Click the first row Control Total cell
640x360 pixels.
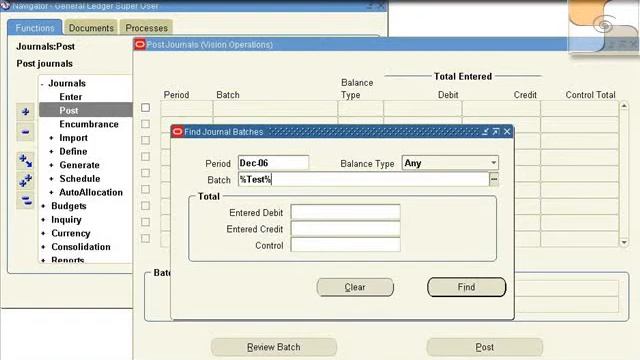coord(580,108)
